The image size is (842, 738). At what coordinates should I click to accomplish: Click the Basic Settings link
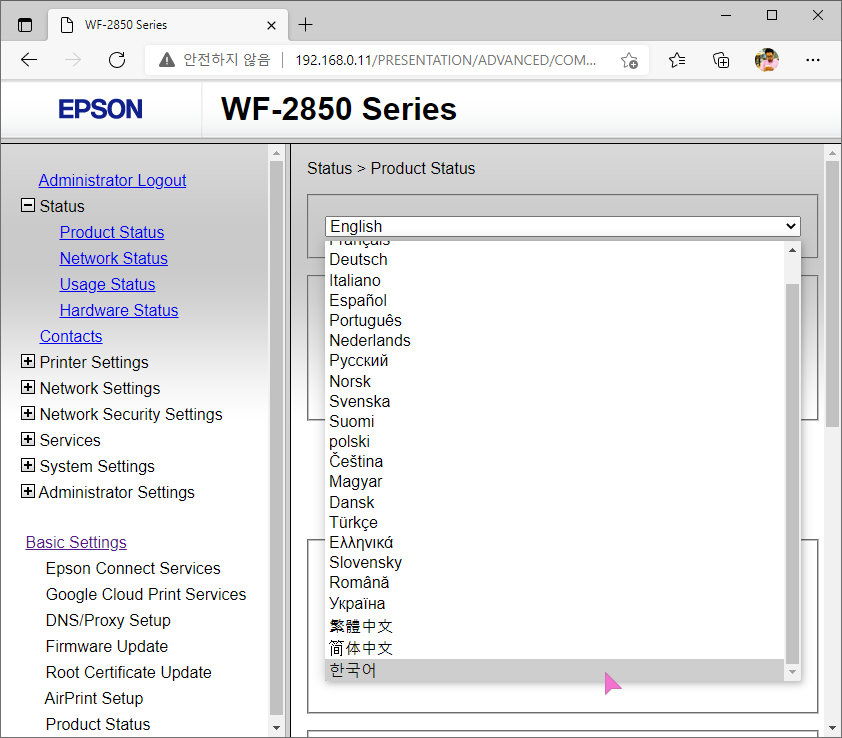(76, 542)
